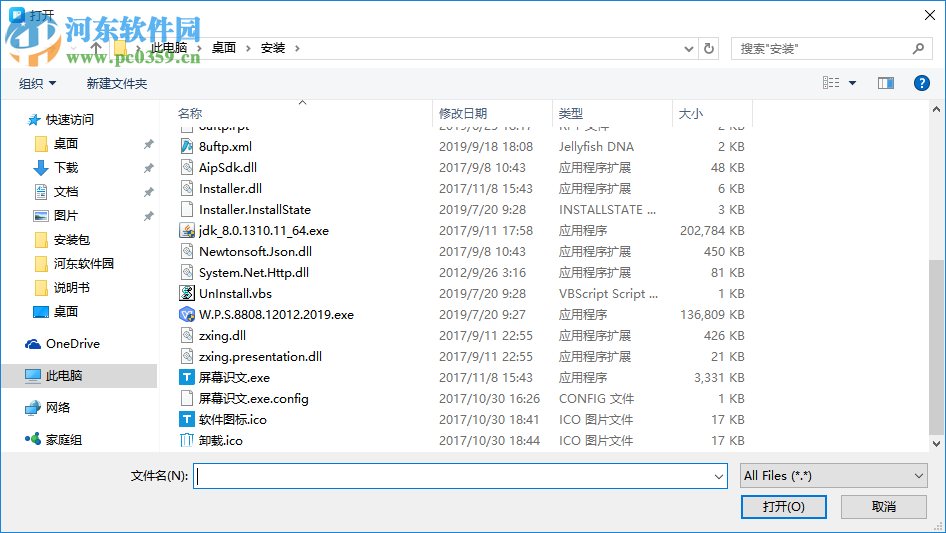The width and height of the screenshot is (946, 533).
Task: Select the file Newtonsoft.Json.dll
Action: pyautogui.click(x=255, y=252)
